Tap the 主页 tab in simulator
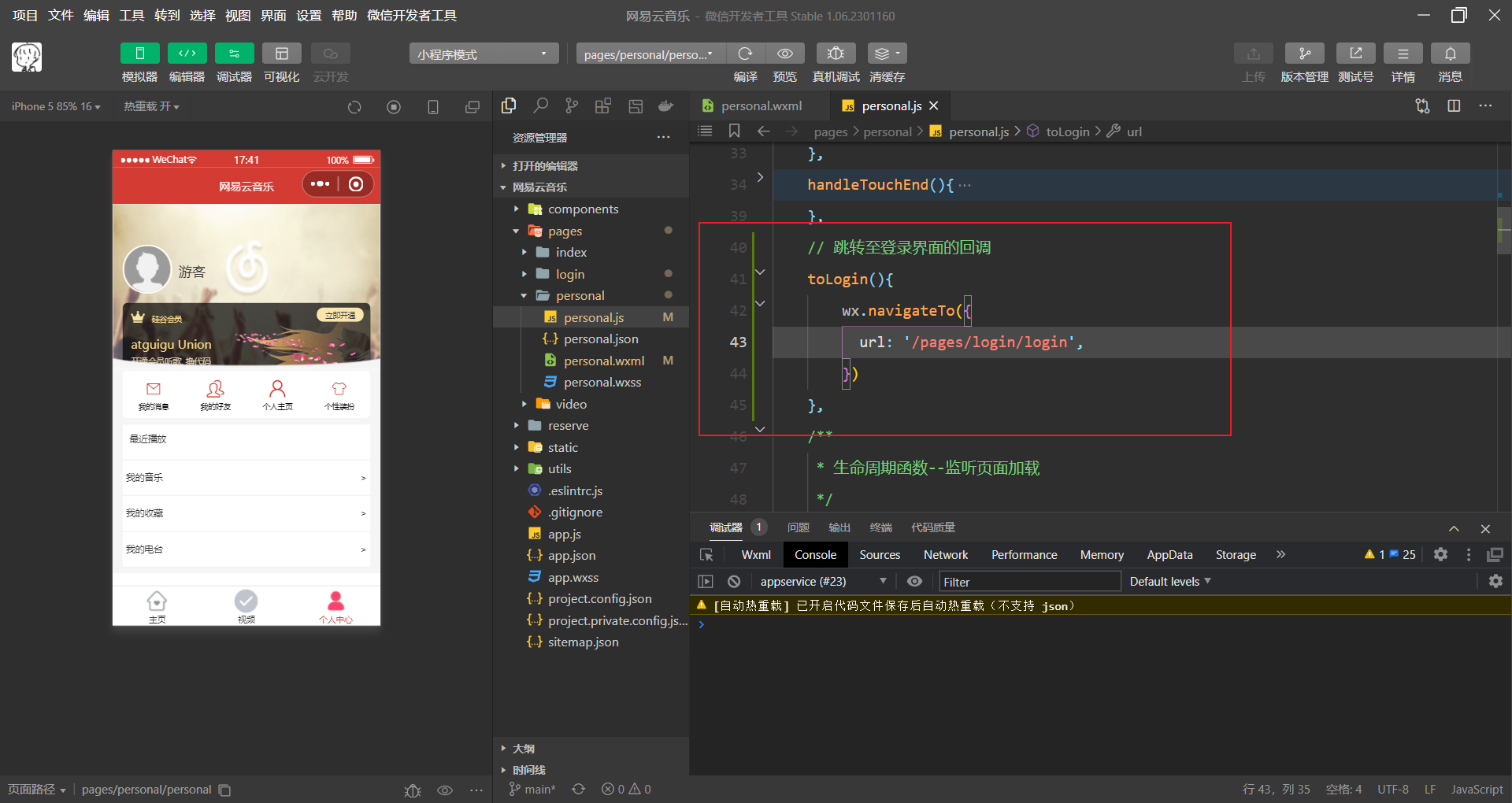The width and height of the screenshot is (1512, 803). click(x=157, y=607)
